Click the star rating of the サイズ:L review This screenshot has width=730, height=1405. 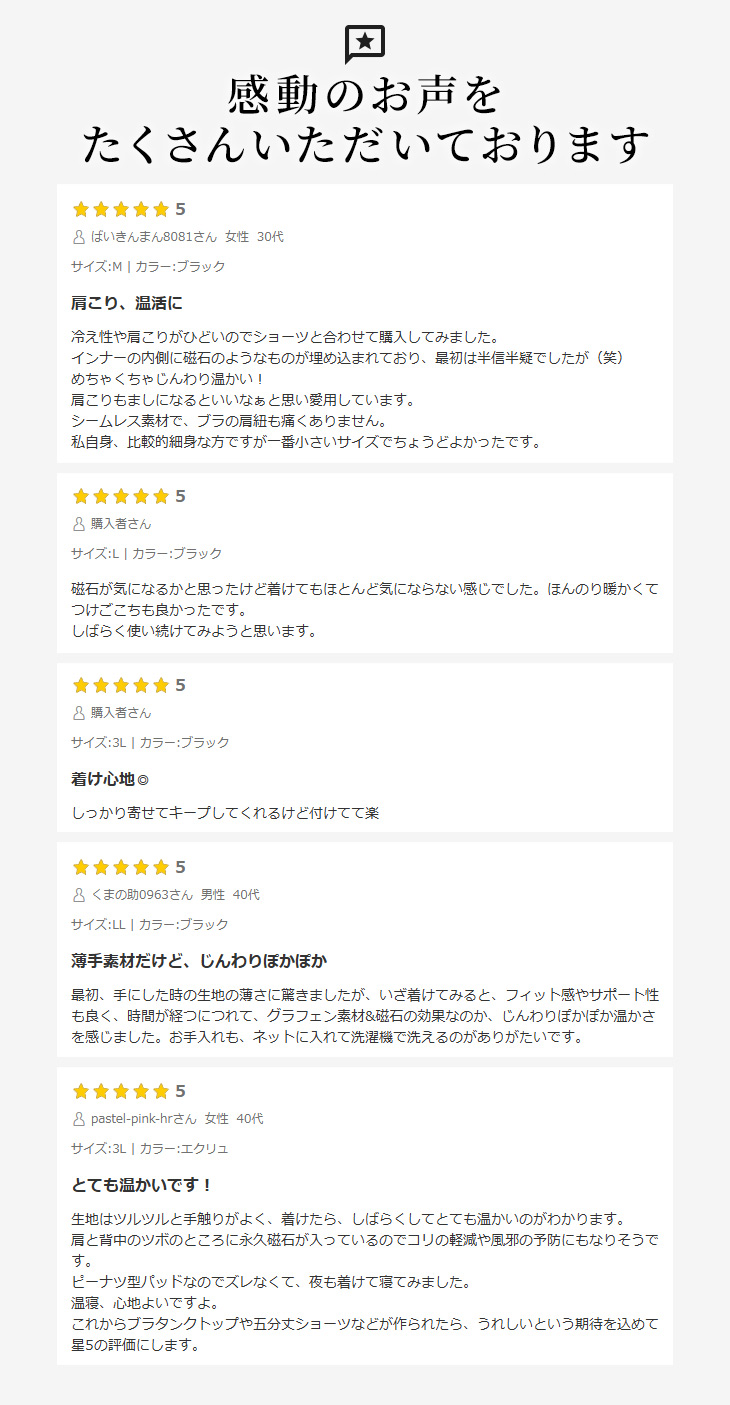121,496
